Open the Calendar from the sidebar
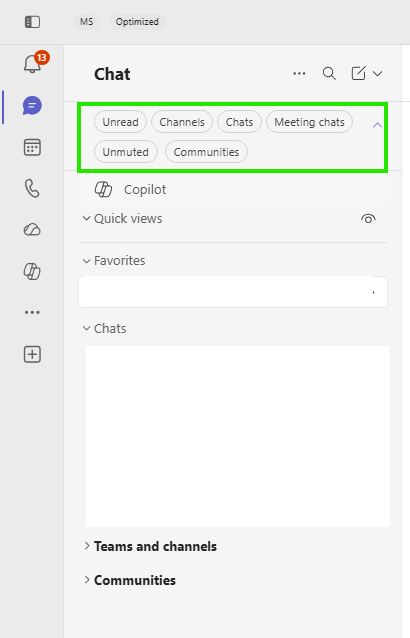The image size is (410, 638). pos(32,147)
